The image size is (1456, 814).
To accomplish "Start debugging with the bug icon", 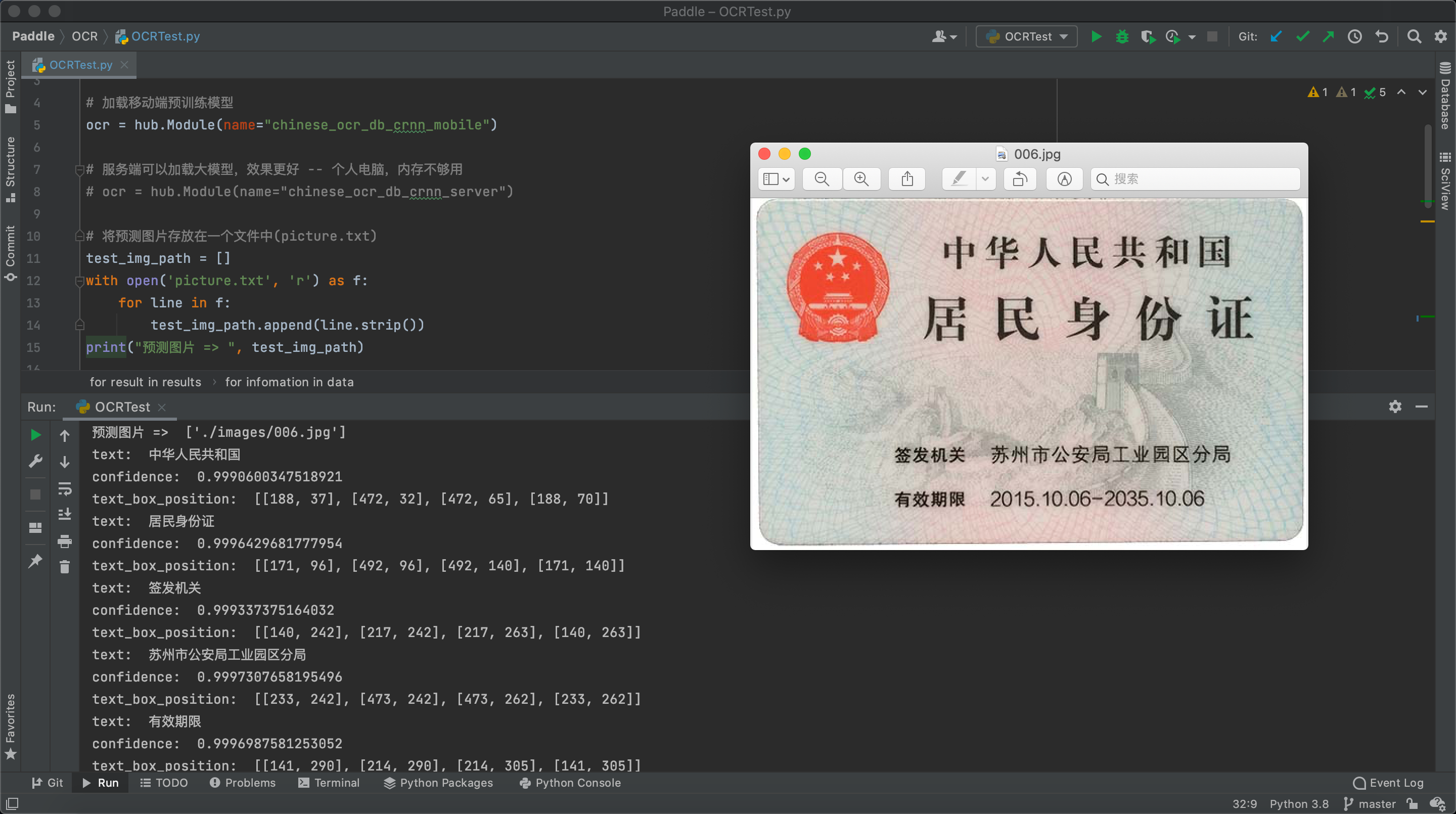I will (x=1122, y=37).
